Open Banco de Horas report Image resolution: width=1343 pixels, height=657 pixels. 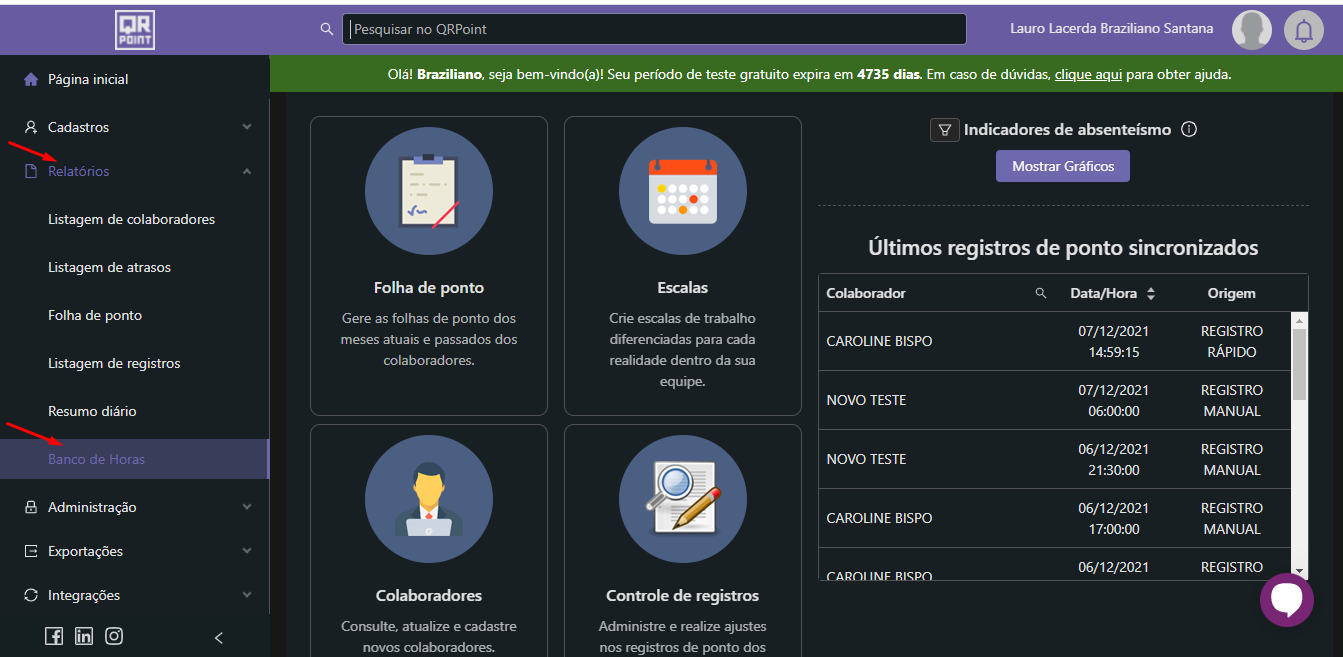click(97, 459)
